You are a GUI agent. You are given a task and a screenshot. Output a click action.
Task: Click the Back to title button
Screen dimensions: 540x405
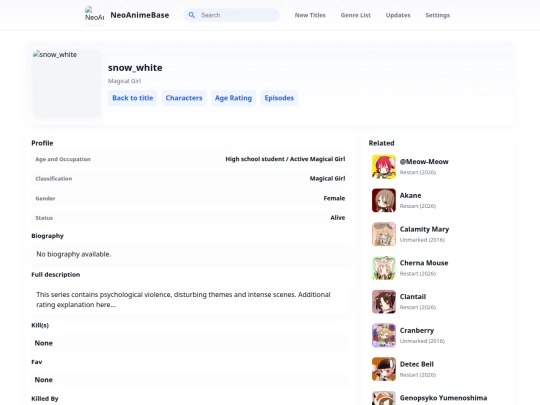(133, 98)
